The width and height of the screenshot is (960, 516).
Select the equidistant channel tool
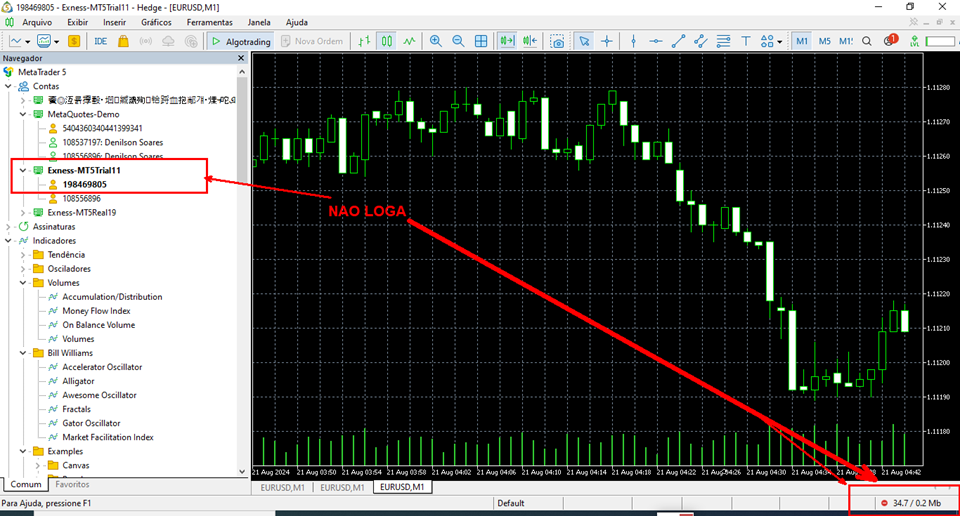tap(700, 41)
